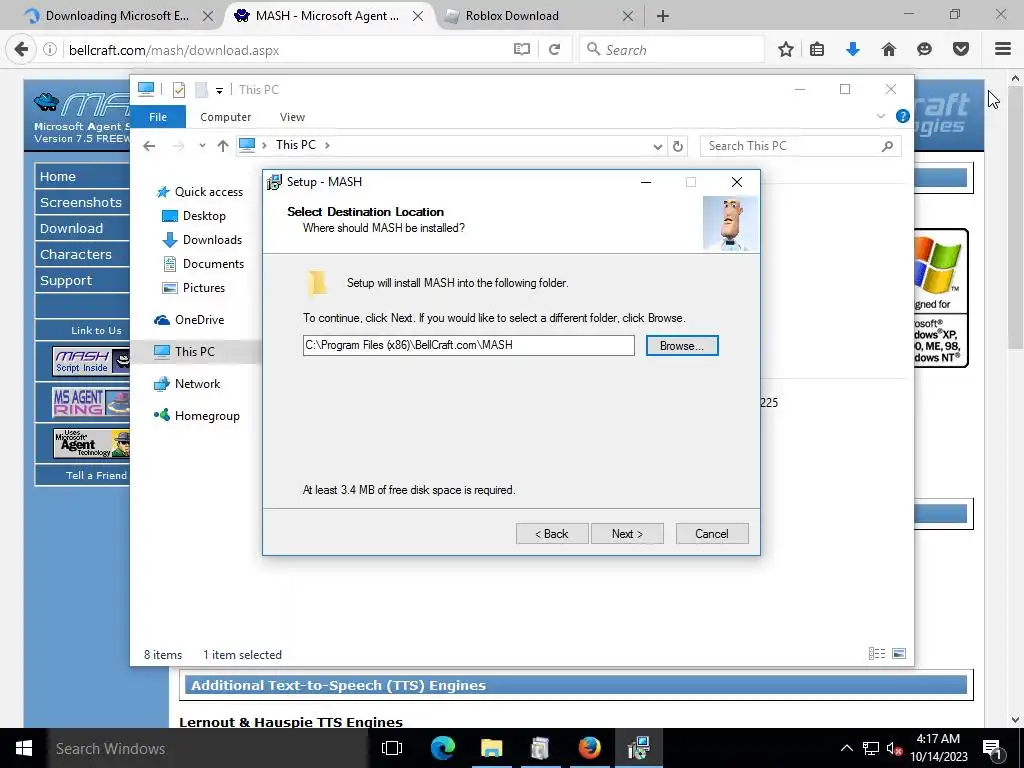This screenshot has height=768, width=1024.
Task: Click the Search Windows taskbar box
Action: (x=208, y=748)
